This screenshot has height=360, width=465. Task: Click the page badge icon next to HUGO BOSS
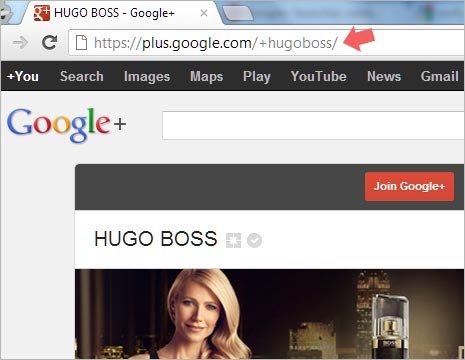click(x=233, y=240)
